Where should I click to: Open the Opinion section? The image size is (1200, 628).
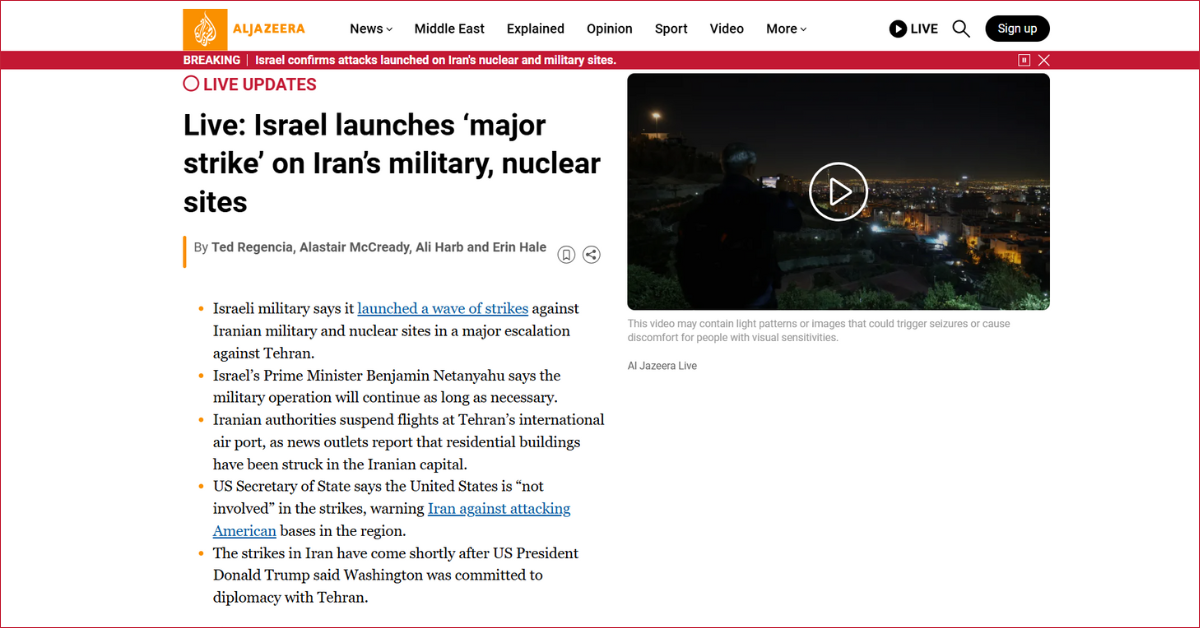coord(610,29)
